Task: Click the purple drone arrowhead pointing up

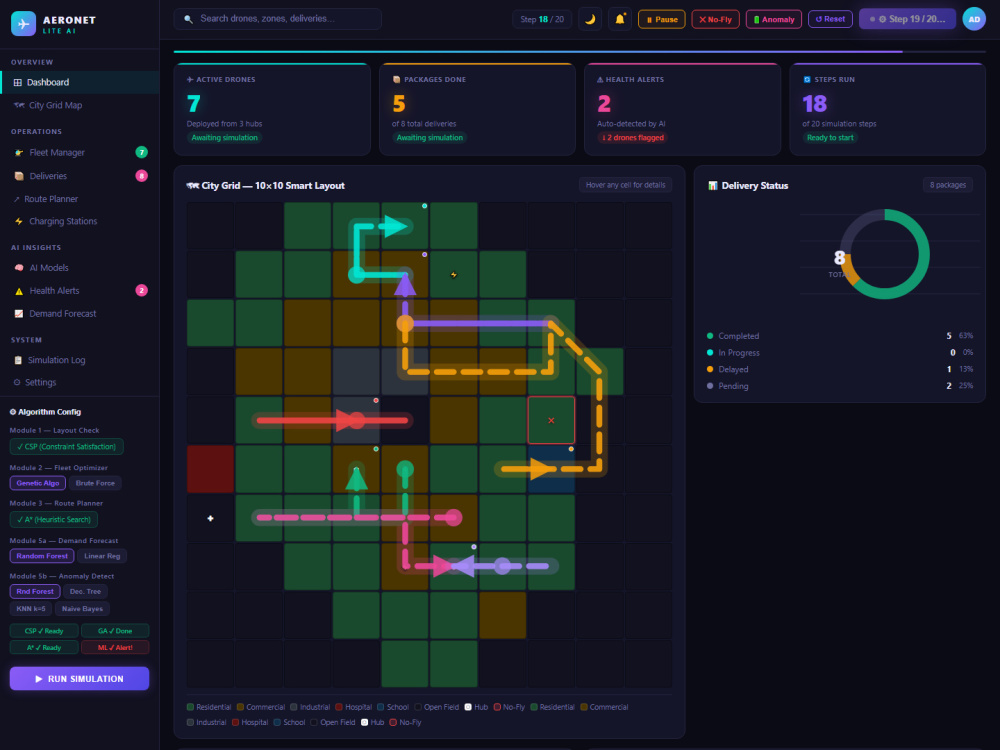Action: point(405,285)
